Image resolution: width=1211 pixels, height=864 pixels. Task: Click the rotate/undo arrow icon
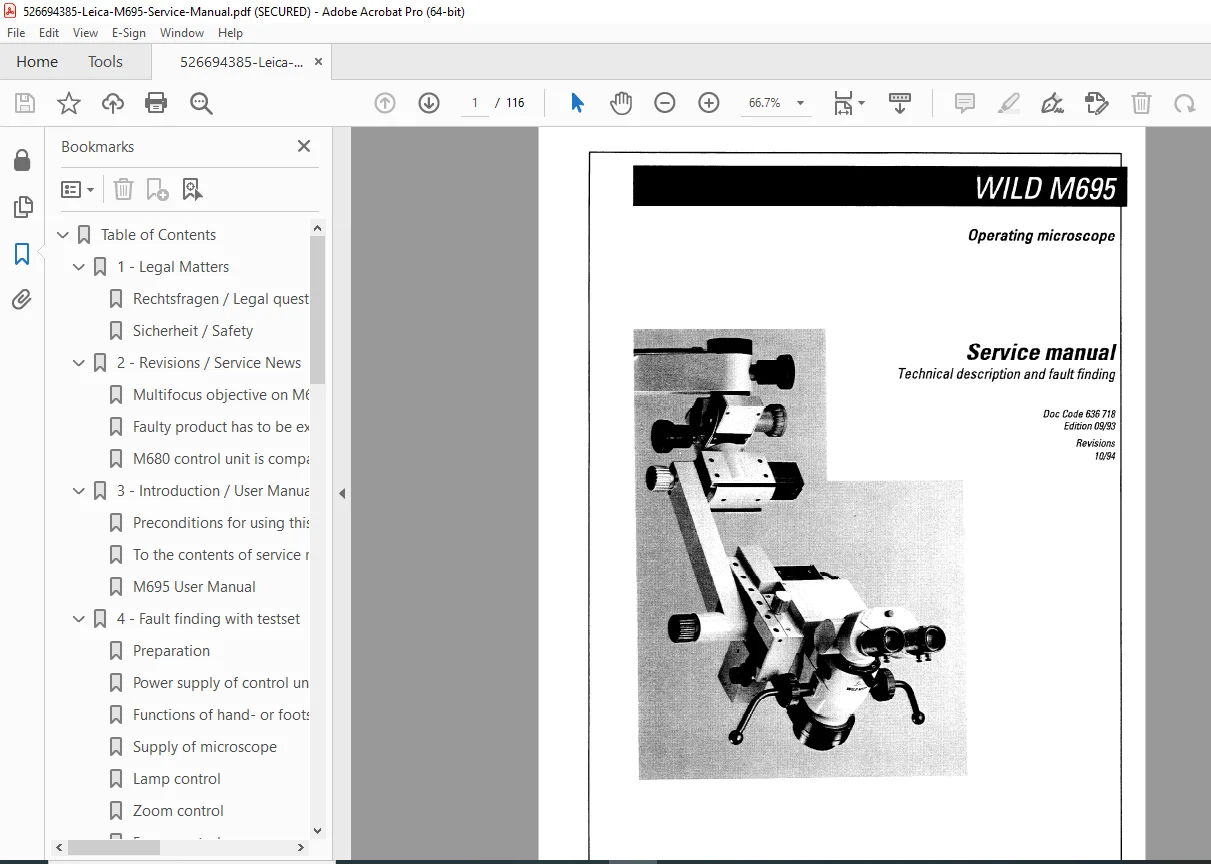point(1185,103)
